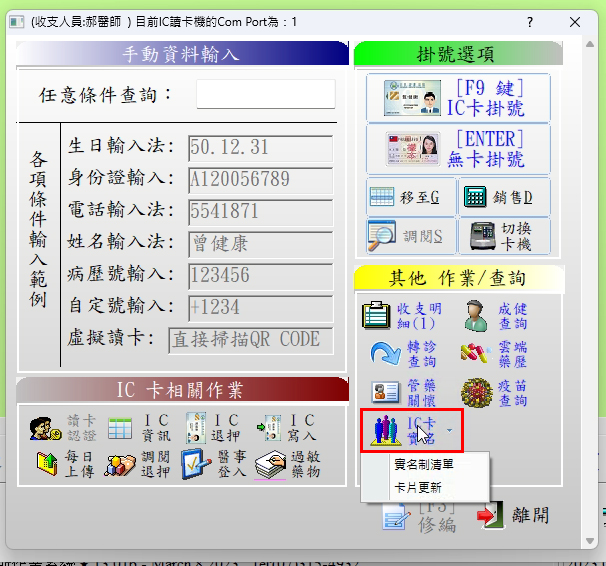Expand the IC卡 dropdown arrow
The image size is (606, 566).
[449, 431]
